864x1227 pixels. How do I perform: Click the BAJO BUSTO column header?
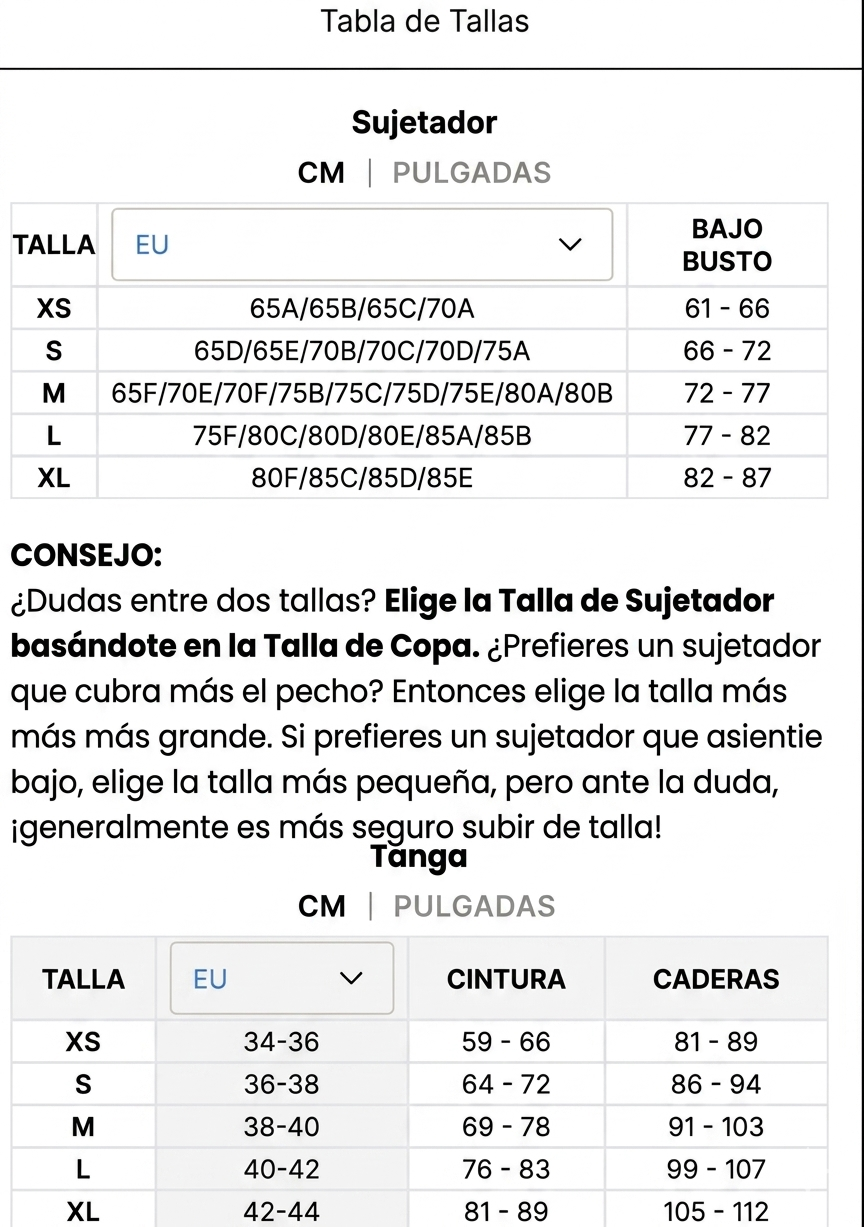click(727, 245)
